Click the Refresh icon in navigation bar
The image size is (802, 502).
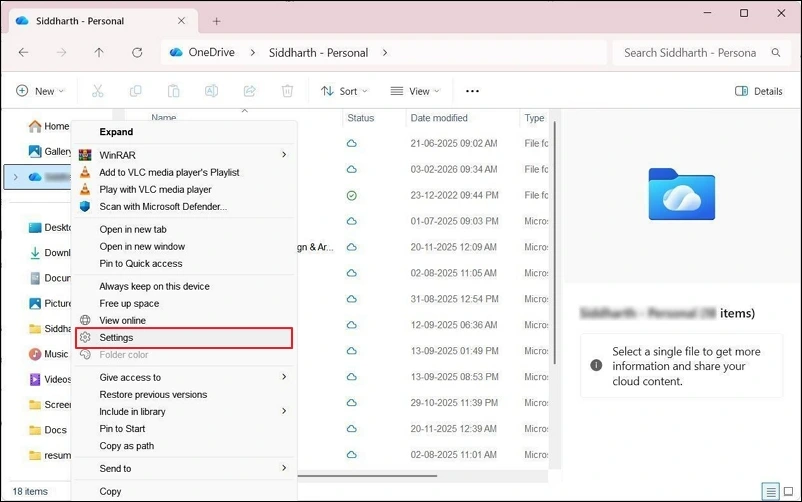coord(136,53)
